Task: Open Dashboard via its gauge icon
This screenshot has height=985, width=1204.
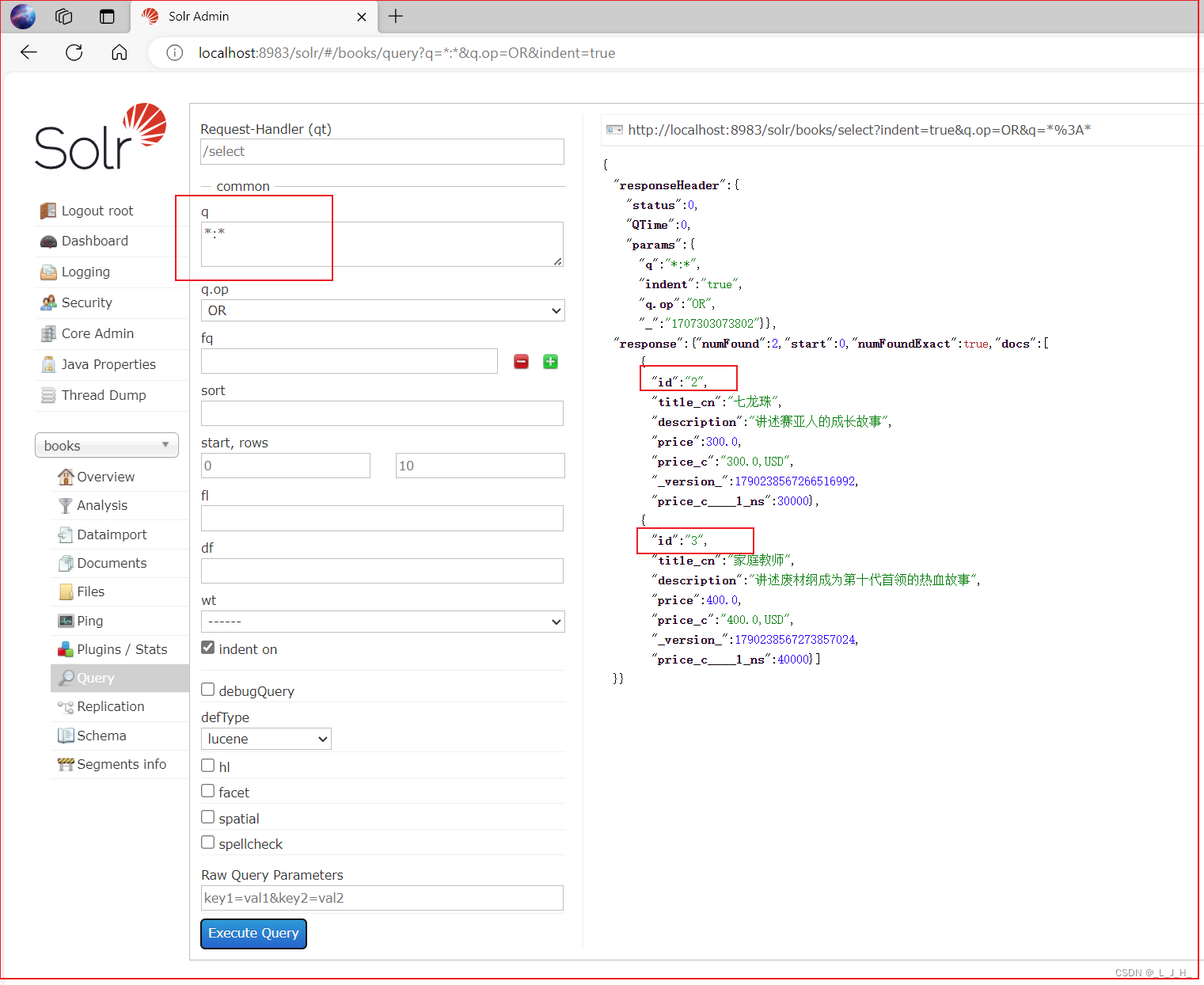Action: 48,241
